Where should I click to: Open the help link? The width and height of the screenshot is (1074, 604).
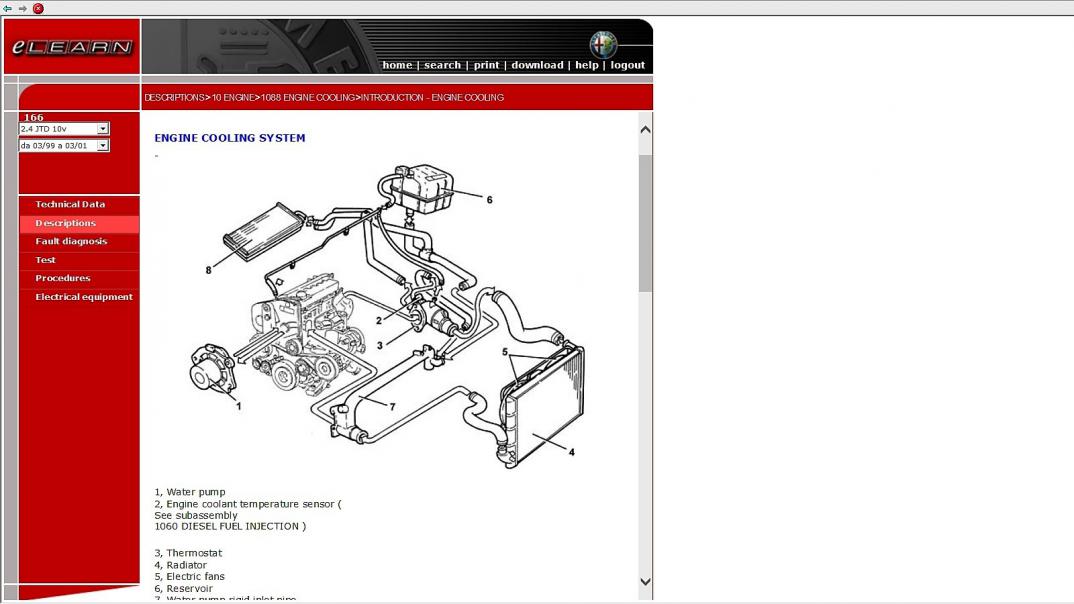pos(587,65)
